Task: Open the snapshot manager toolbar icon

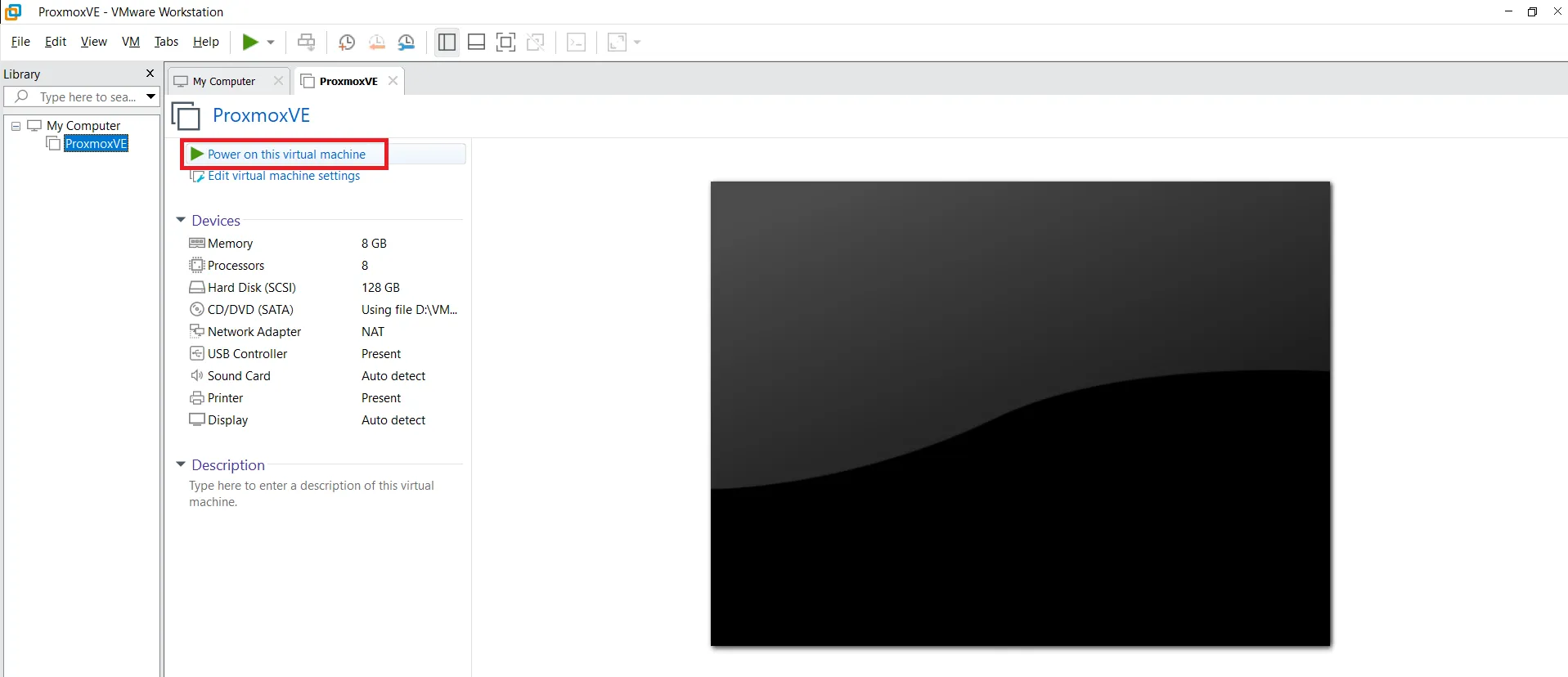Action: click(407, 43)
